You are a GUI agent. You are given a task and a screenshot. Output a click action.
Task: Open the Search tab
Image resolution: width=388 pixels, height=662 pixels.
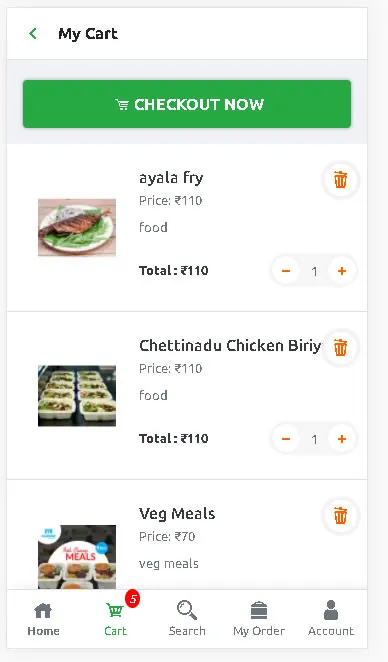tap(187, 619)
